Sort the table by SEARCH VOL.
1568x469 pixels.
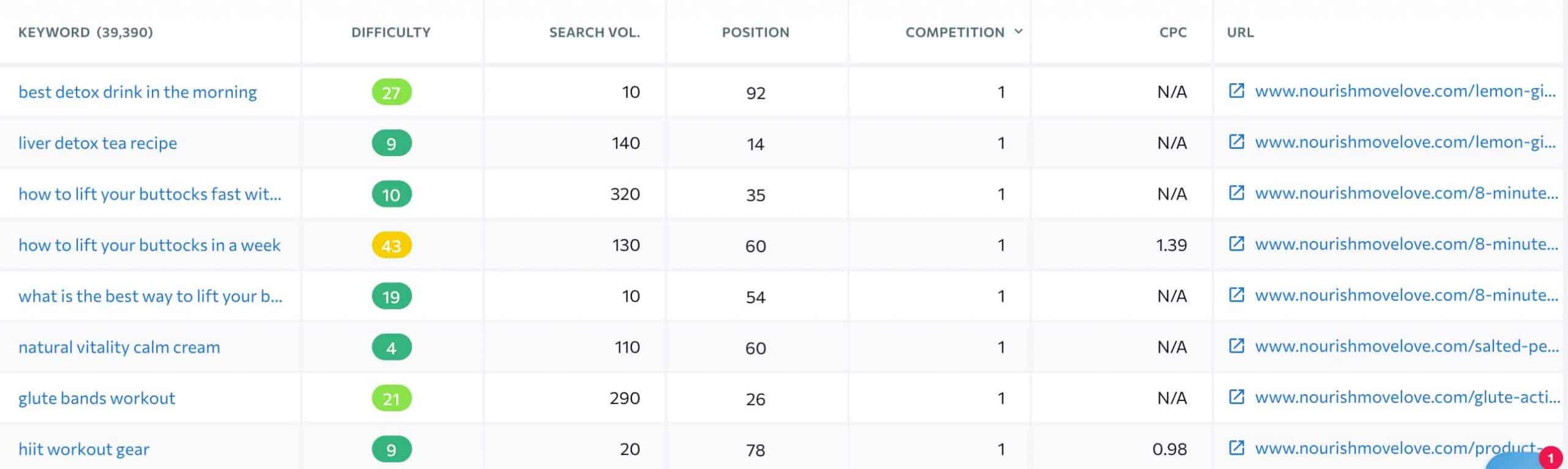point(596,32)
